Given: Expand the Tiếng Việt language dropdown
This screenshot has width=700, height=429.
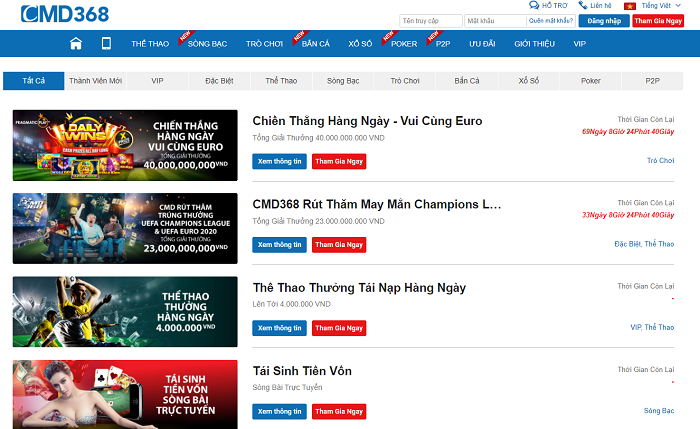Looking at the screenshot, I should (668, 6).
